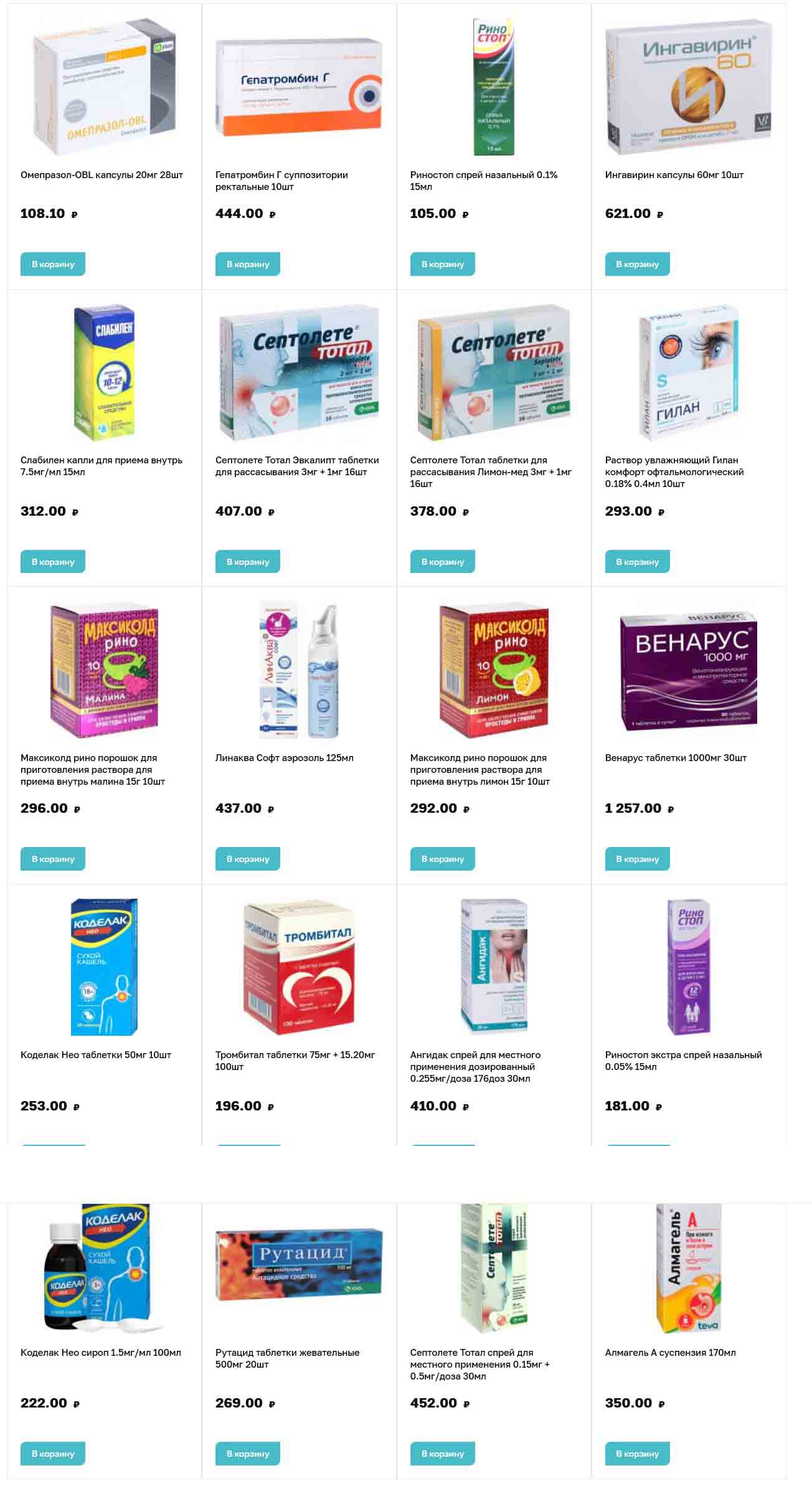
Task: Open Линаква Софт аэрозоль image
Action: 299,670
